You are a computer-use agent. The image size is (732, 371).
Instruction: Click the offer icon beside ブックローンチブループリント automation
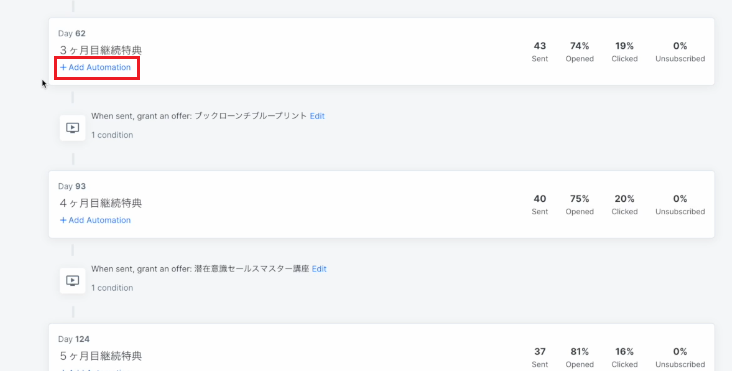click(x=72, y=128)
